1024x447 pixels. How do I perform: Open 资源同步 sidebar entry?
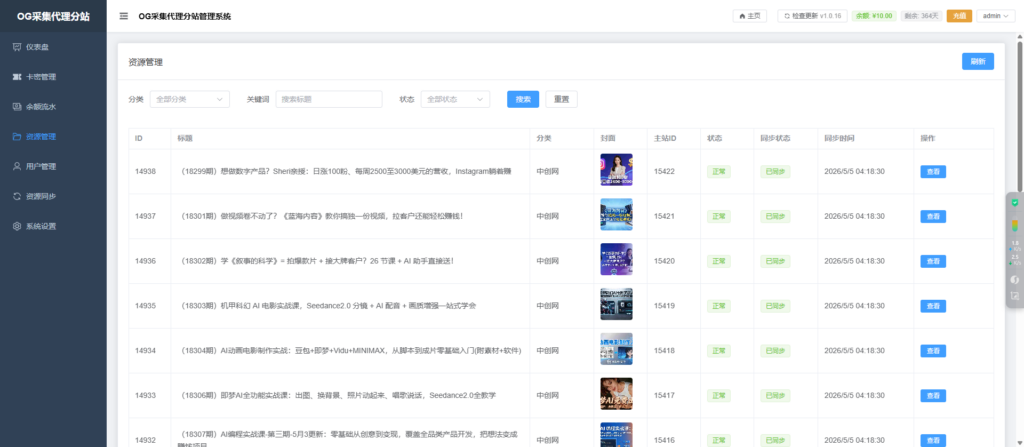click(53, 197)
